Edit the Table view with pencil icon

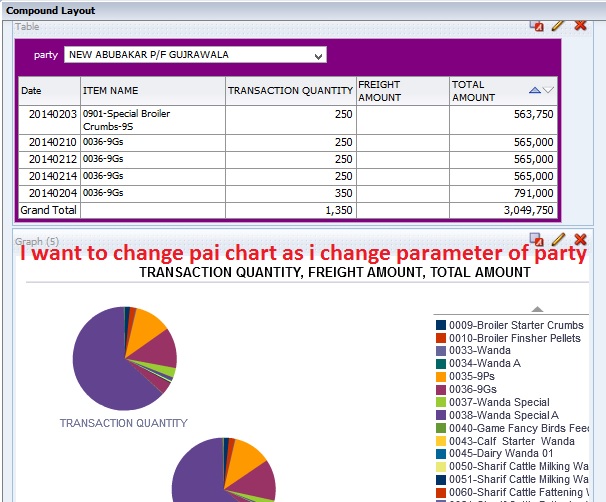tap(558, 26)
